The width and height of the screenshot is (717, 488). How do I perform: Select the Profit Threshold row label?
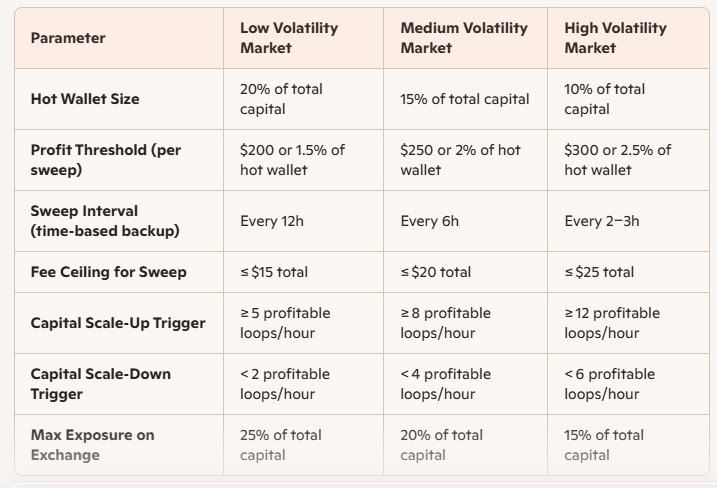(106, 160)
